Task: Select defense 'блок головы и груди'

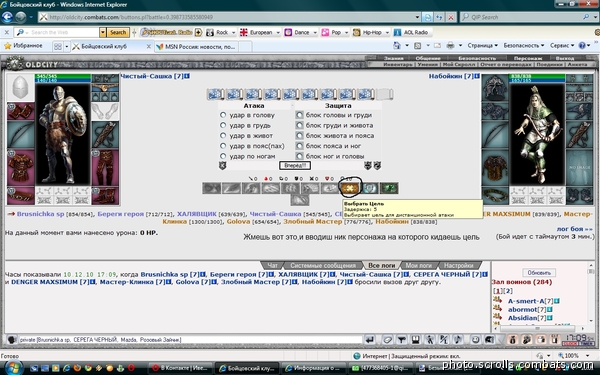Action: tap(300, 115)
